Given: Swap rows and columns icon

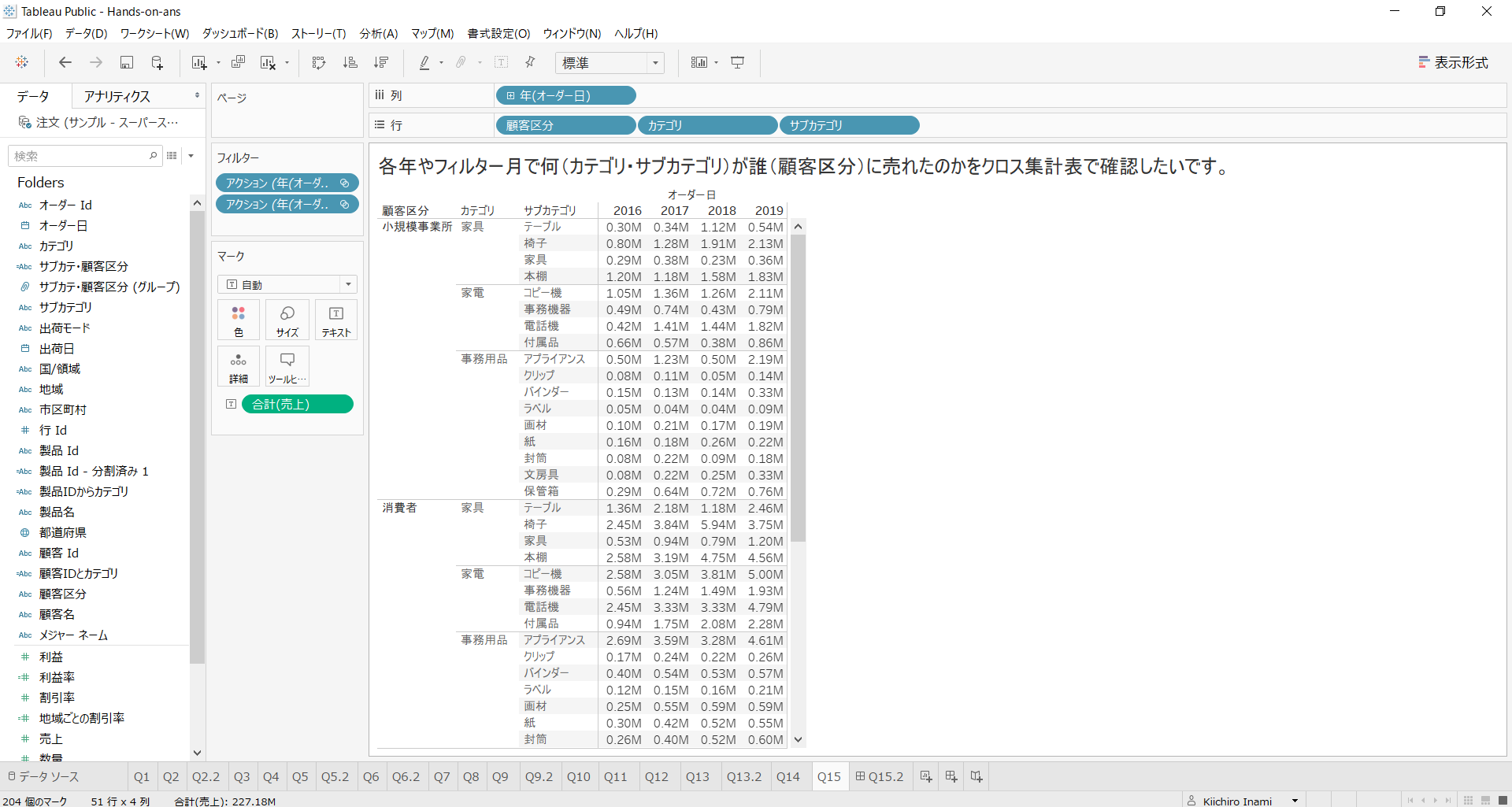Looking at the screenshot, I should coord(319,62).
